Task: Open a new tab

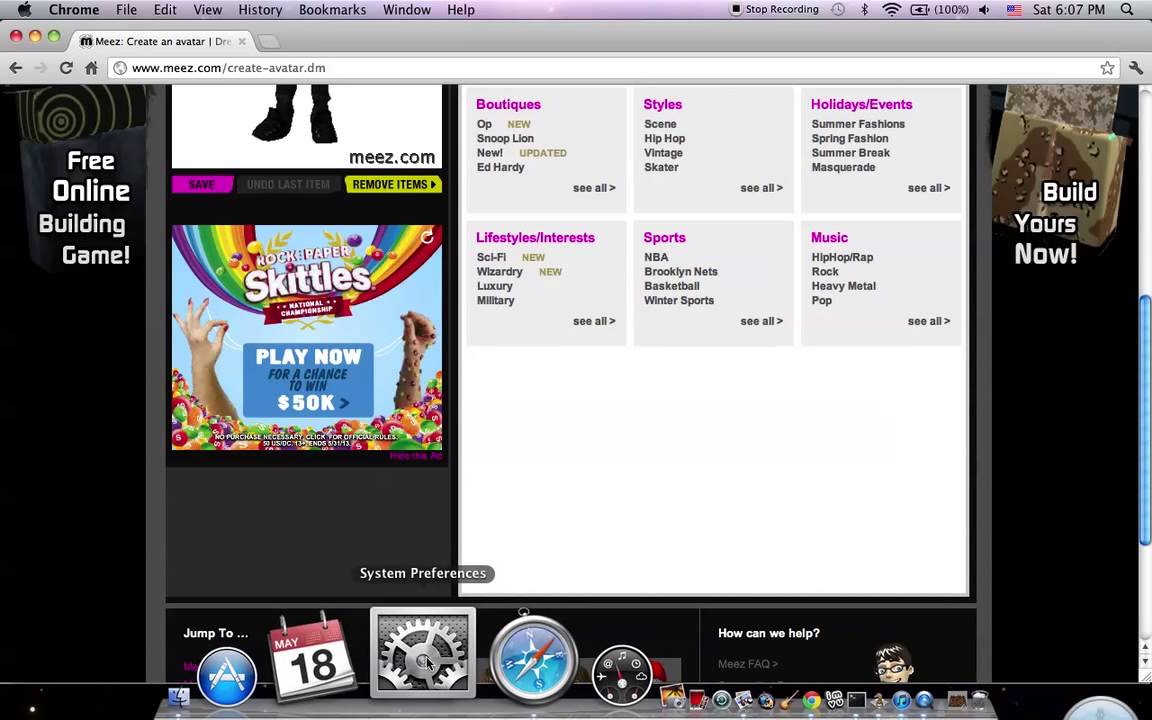Action: tap(269, 42)
